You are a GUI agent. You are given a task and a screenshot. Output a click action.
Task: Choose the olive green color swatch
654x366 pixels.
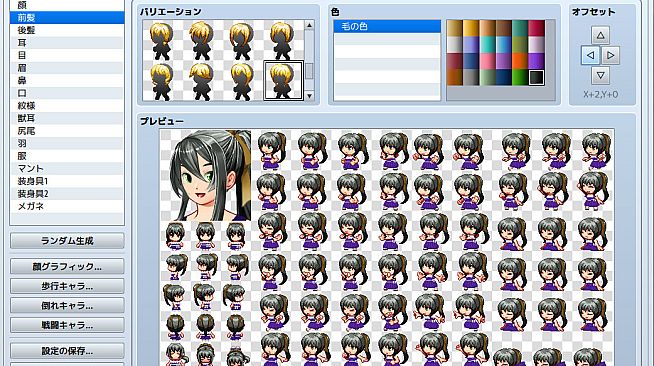520,45
